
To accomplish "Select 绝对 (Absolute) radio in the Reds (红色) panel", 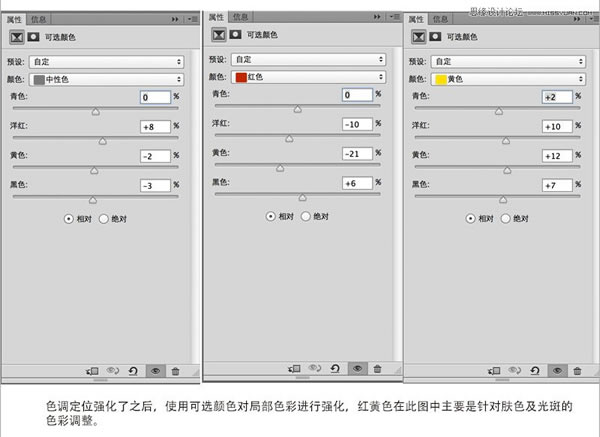I will [306, 217].
